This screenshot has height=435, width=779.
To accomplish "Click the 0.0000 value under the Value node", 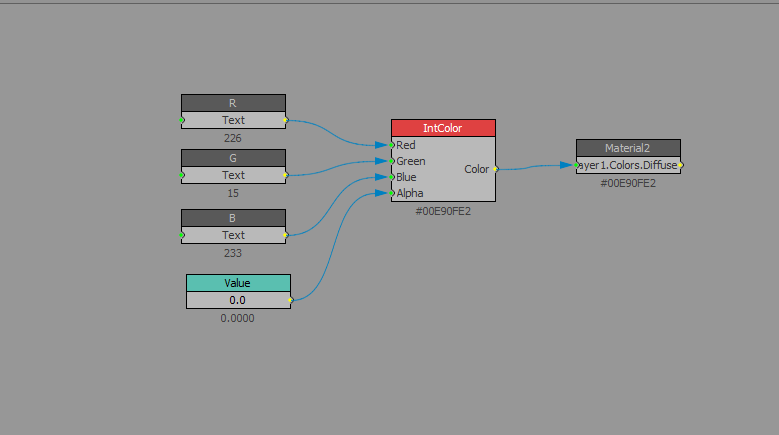I will click(x=237, y=318).
